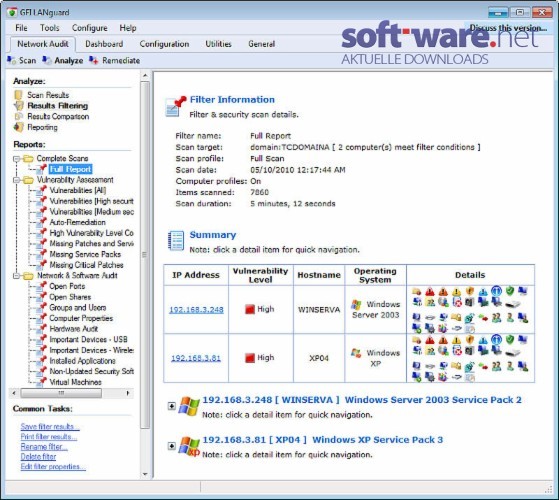Switch to the Dashboard tab
This screenshot has width=559, height=500.
pyautogui.click(x=104, y=44)
